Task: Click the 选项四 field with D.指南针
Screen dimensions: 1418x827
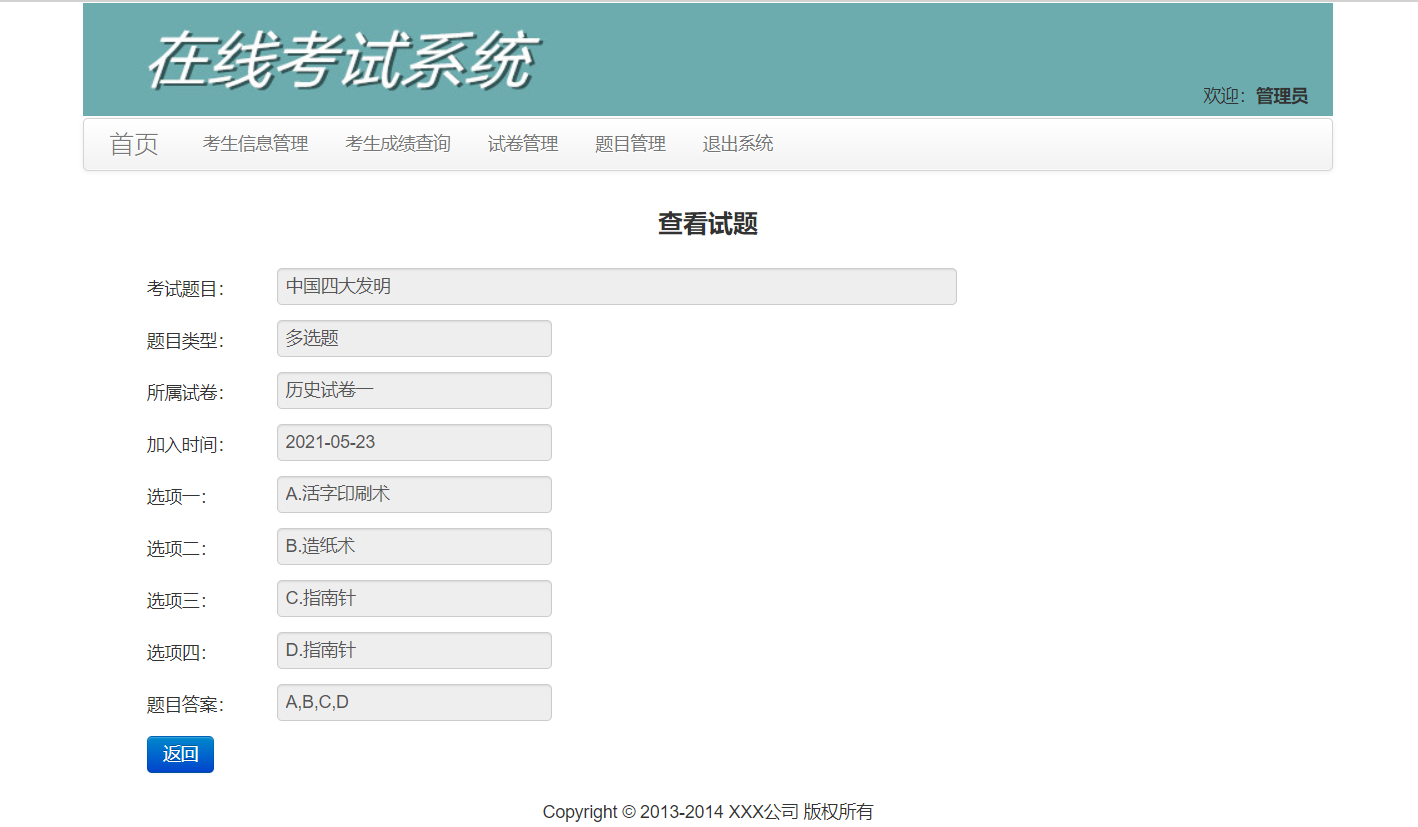Action: [x=414, y=650]
